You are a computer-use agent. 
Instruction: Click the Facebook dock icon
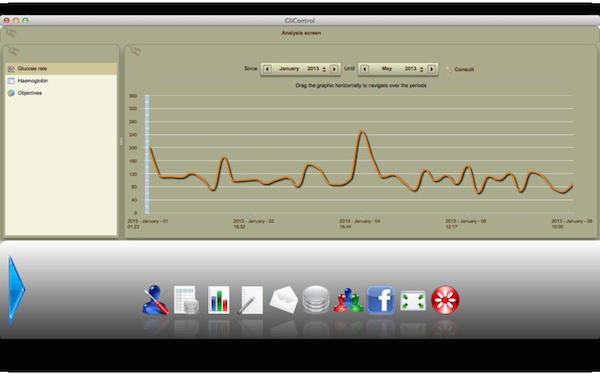381,300
